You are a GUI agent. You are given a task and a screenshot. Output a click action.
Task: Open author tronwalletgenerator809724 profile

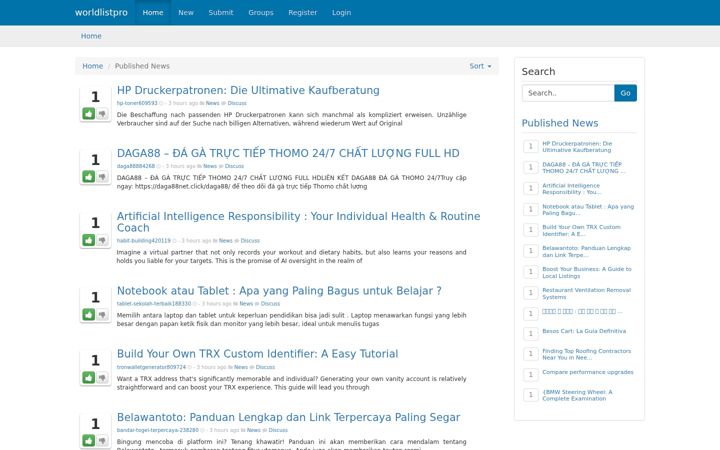151,367
